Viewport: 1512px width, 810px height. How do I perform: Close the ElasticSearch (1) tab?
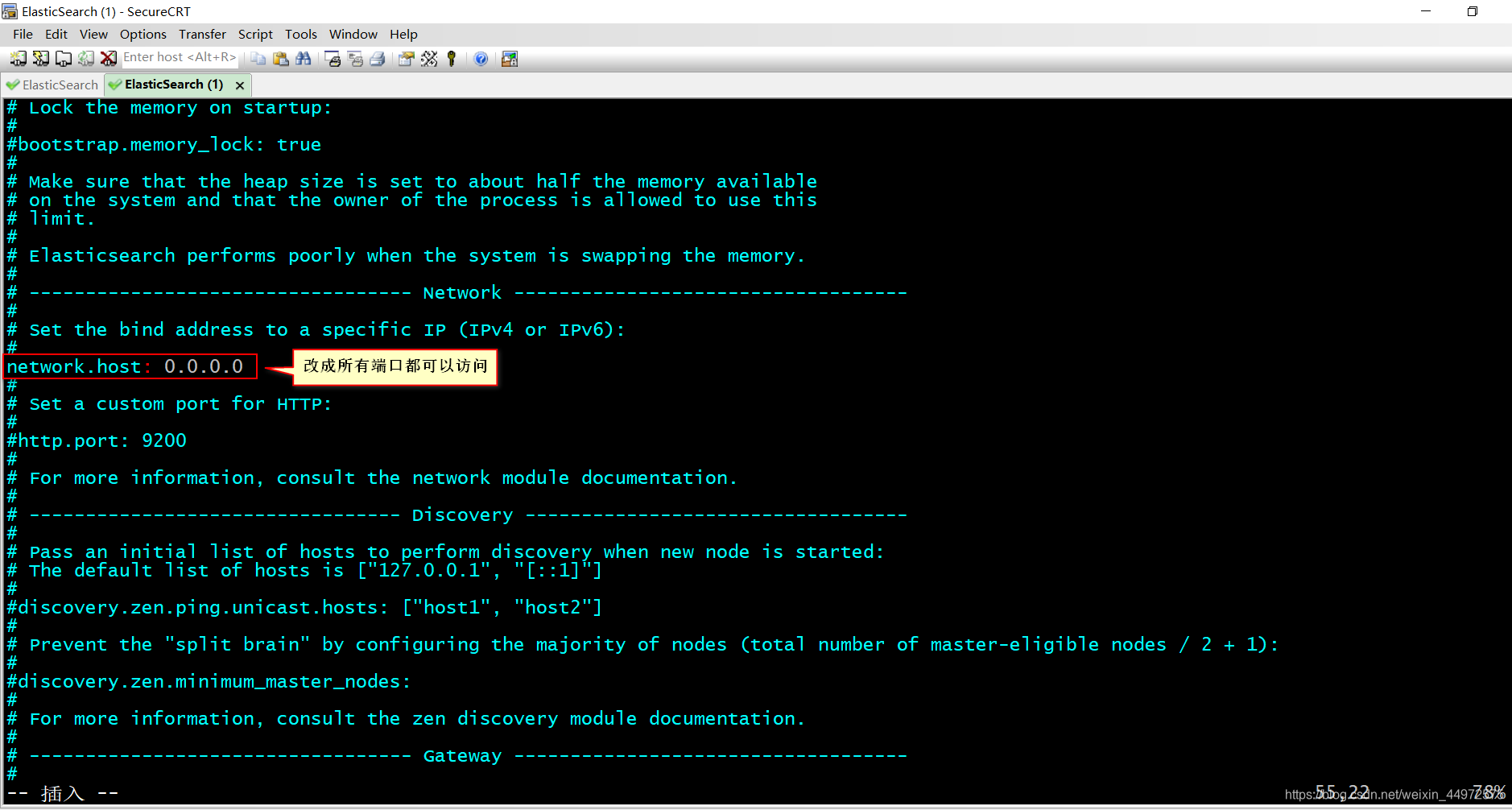240,85
